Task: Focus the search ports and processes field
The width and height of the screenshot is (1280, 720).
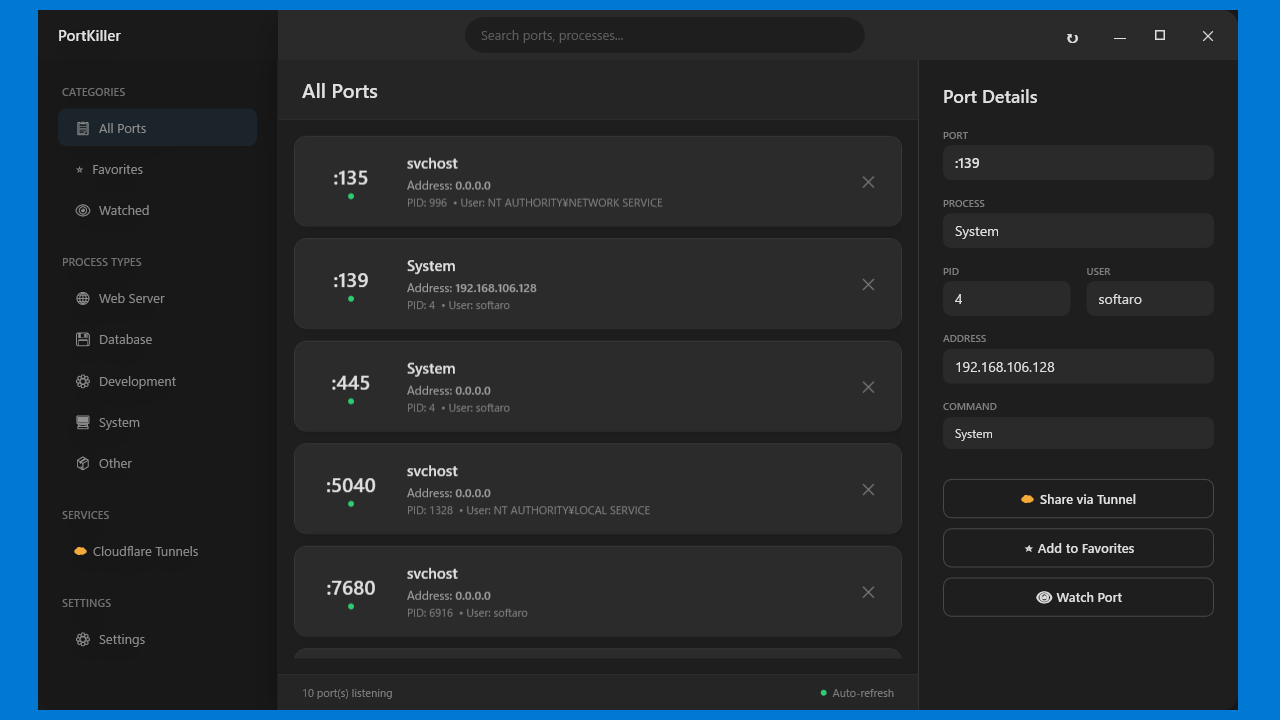Action: click(x=664, y=35)
